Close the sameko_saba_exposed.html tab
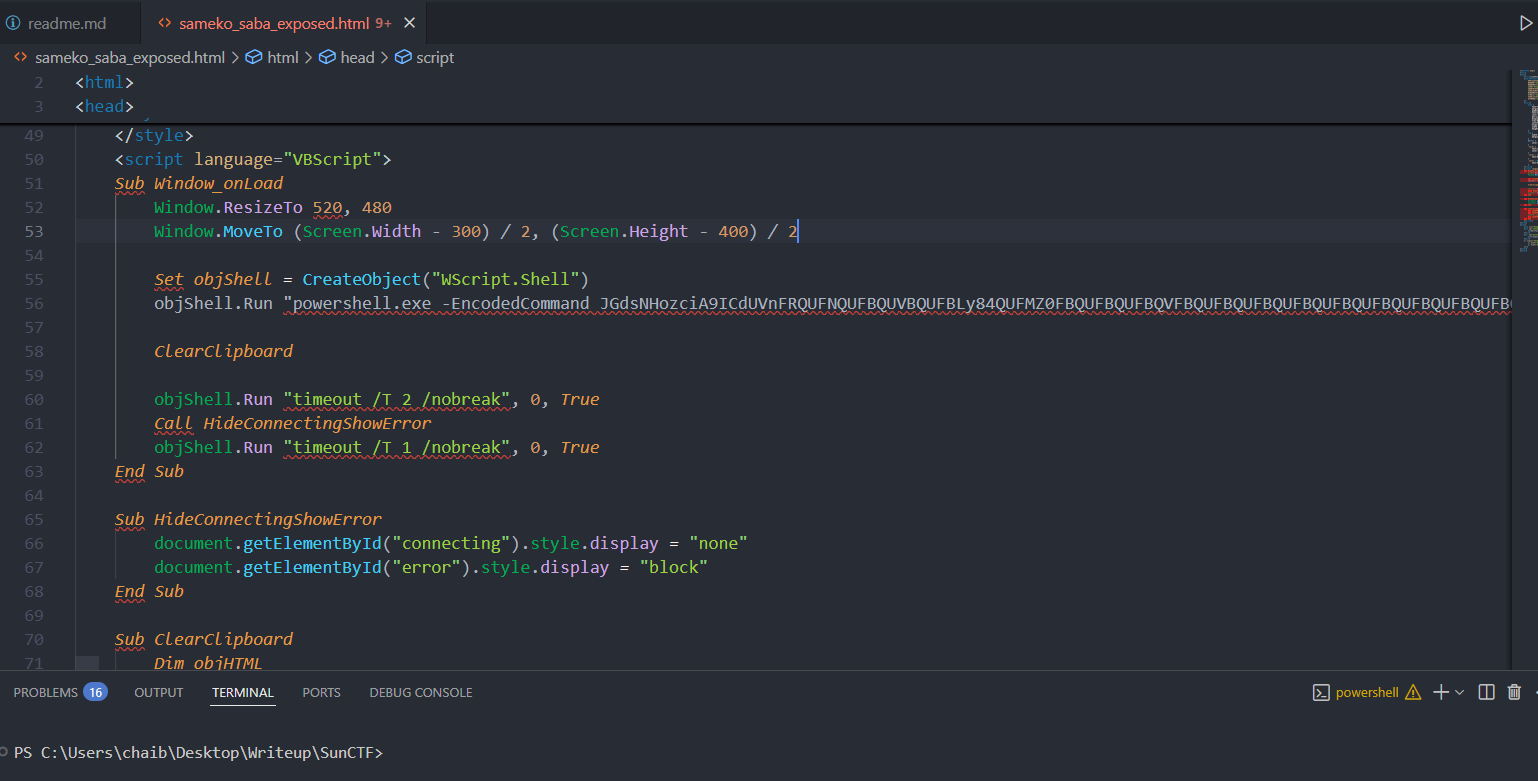 point(409,22)
